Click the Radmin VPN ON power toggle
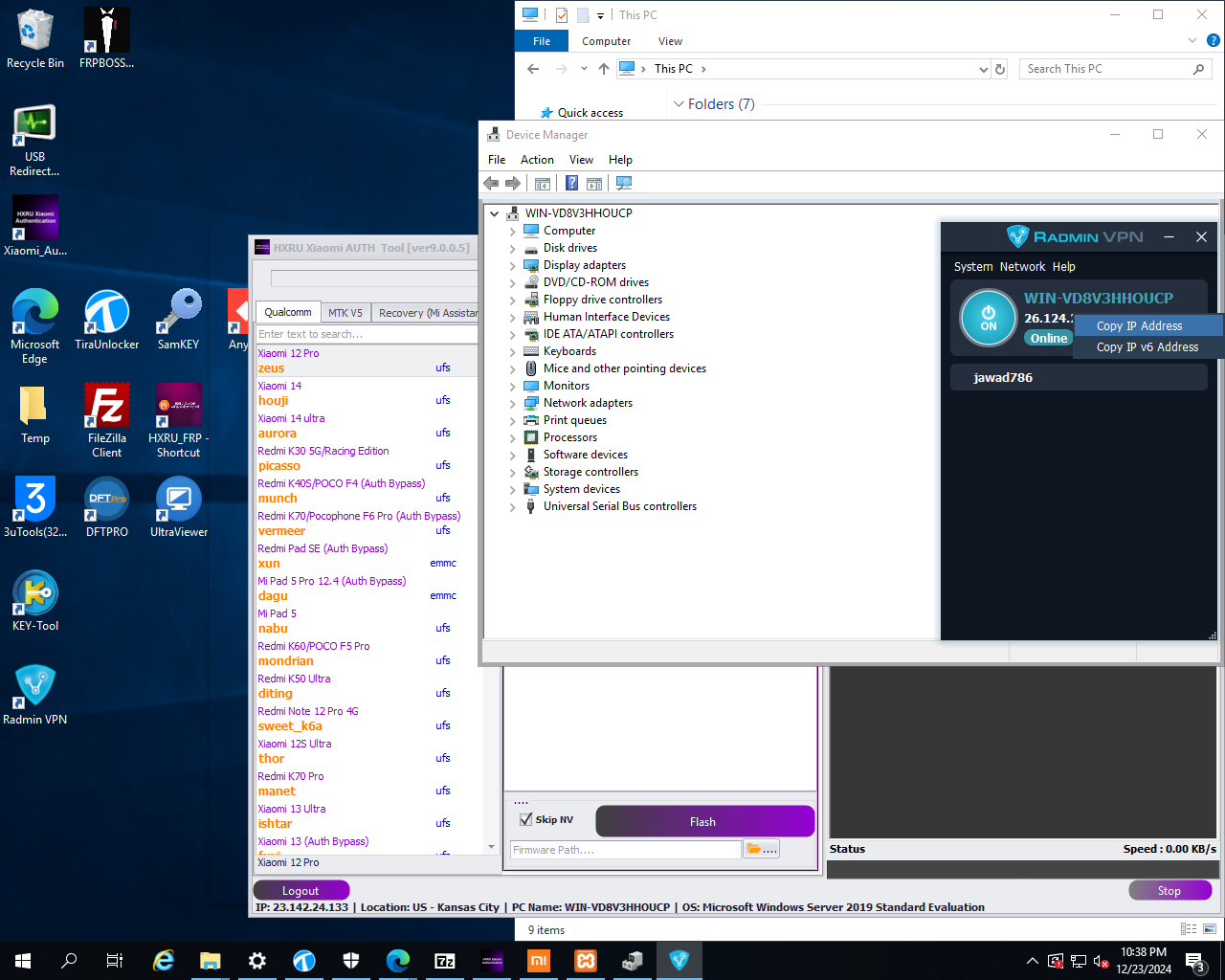The image size is (1225, 980). click(989, 318)
